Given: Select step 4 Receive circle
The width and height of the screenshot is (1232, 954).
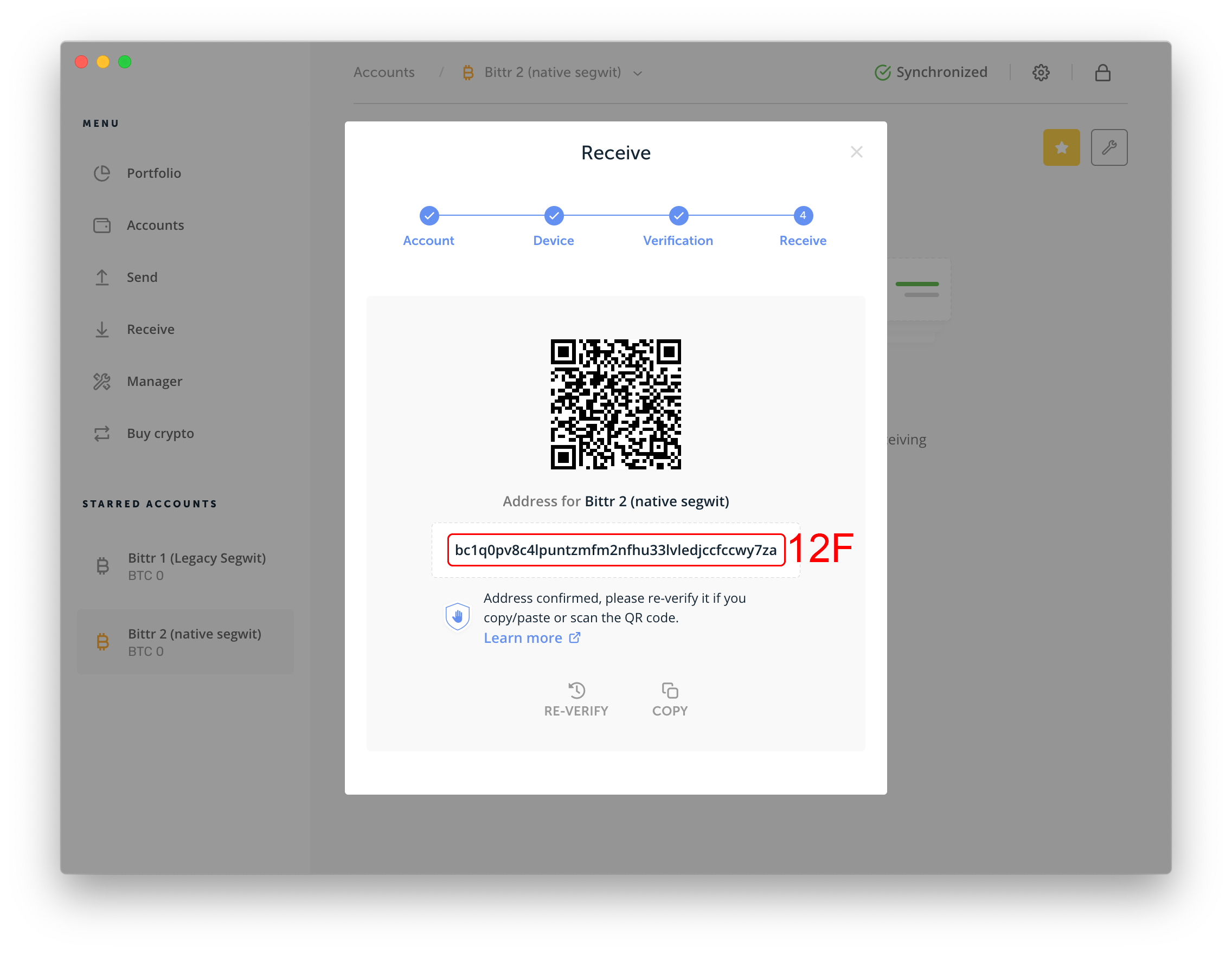Looking at the screenshot, I should (x=803, y=215).
